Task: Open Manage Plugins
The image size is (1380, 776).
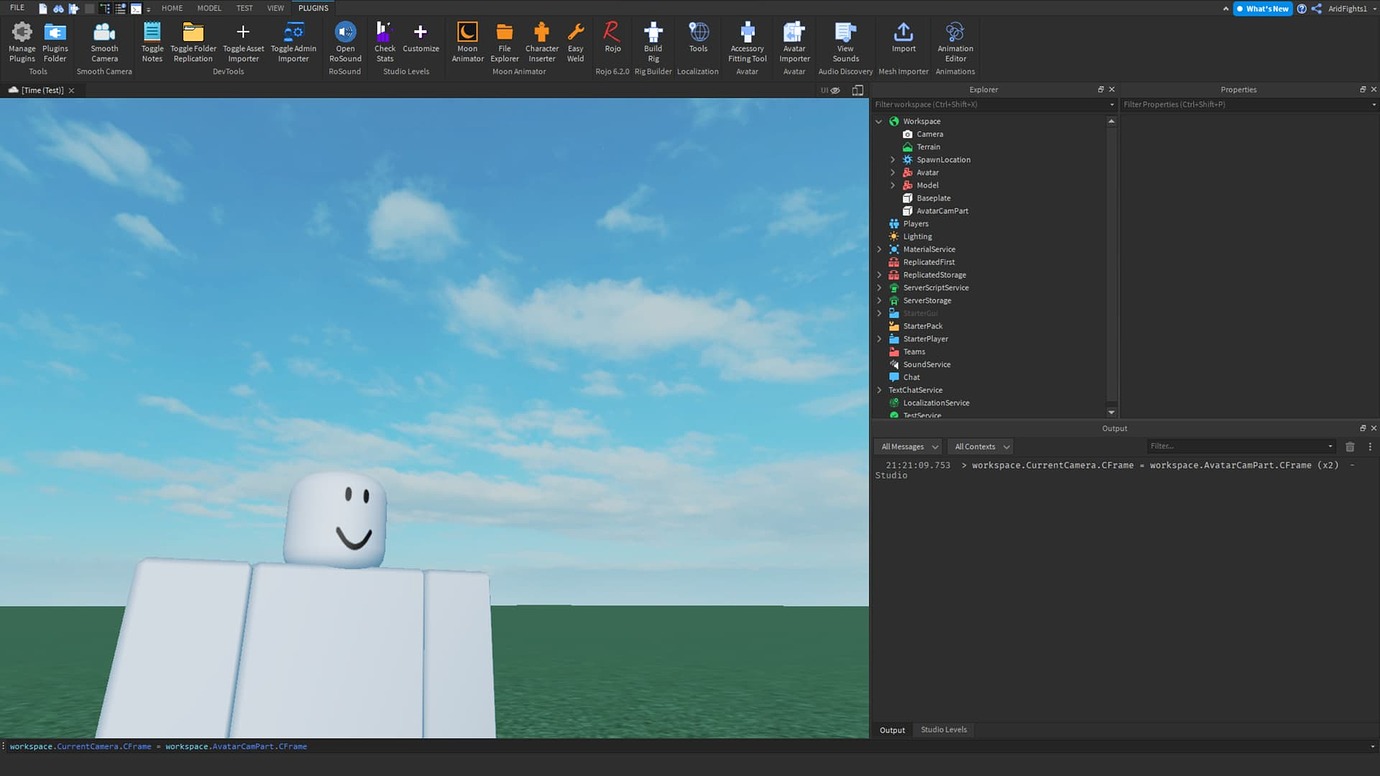Action: (21, 40)
